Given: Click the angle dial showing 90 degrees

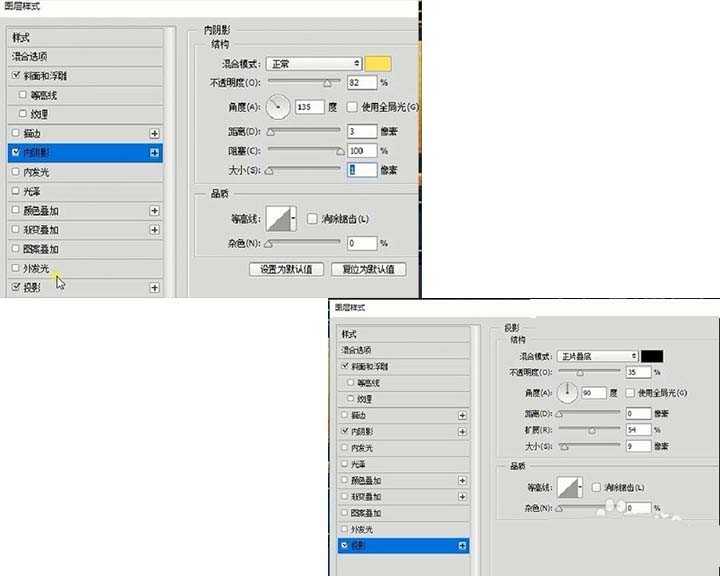Looking at the screenshot, I should click(567, 393).
